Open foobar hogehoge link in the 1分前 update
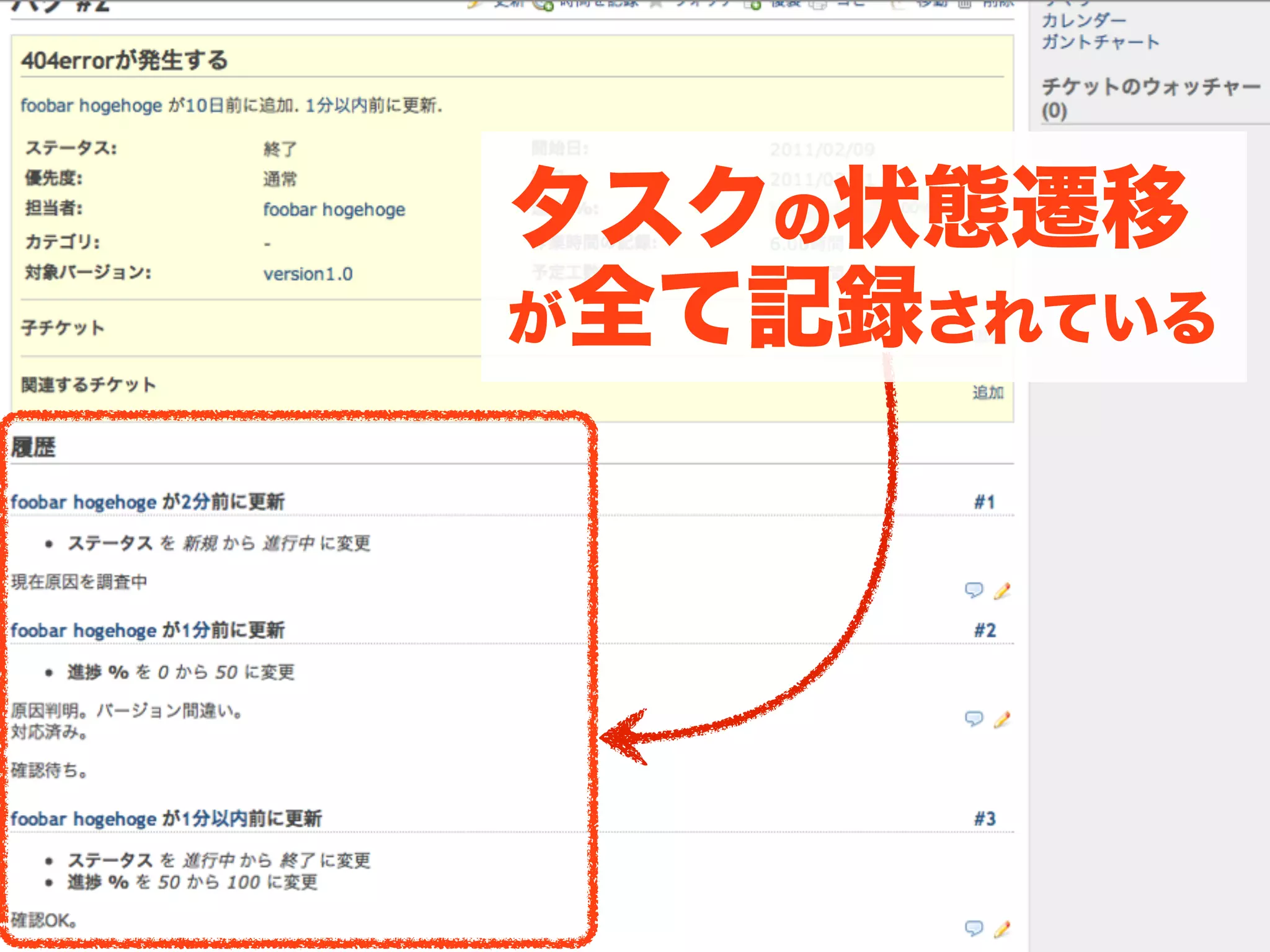Image resolution: width=1270 pixels, height=952 pixels. pyautogui.click(x=84, y=630)
